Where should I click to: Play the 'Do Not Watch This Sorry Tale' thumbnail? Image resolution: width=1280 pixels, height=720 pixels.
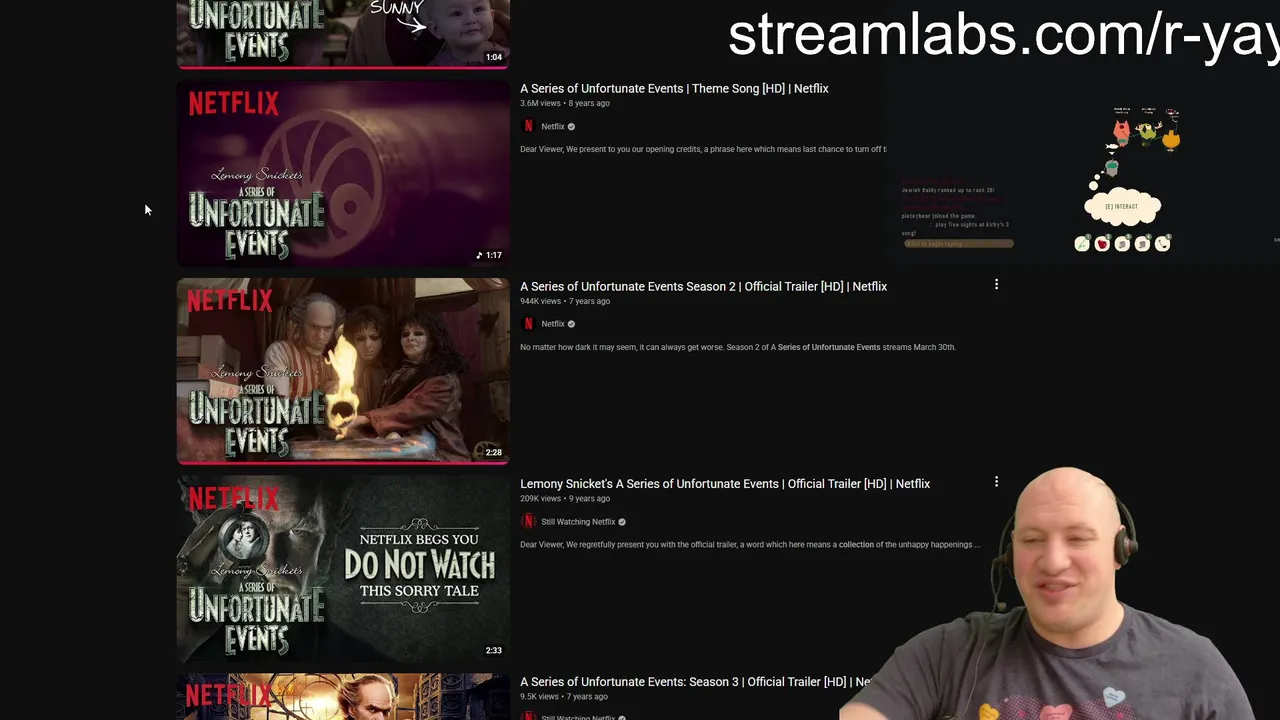(x=343, y=569)
